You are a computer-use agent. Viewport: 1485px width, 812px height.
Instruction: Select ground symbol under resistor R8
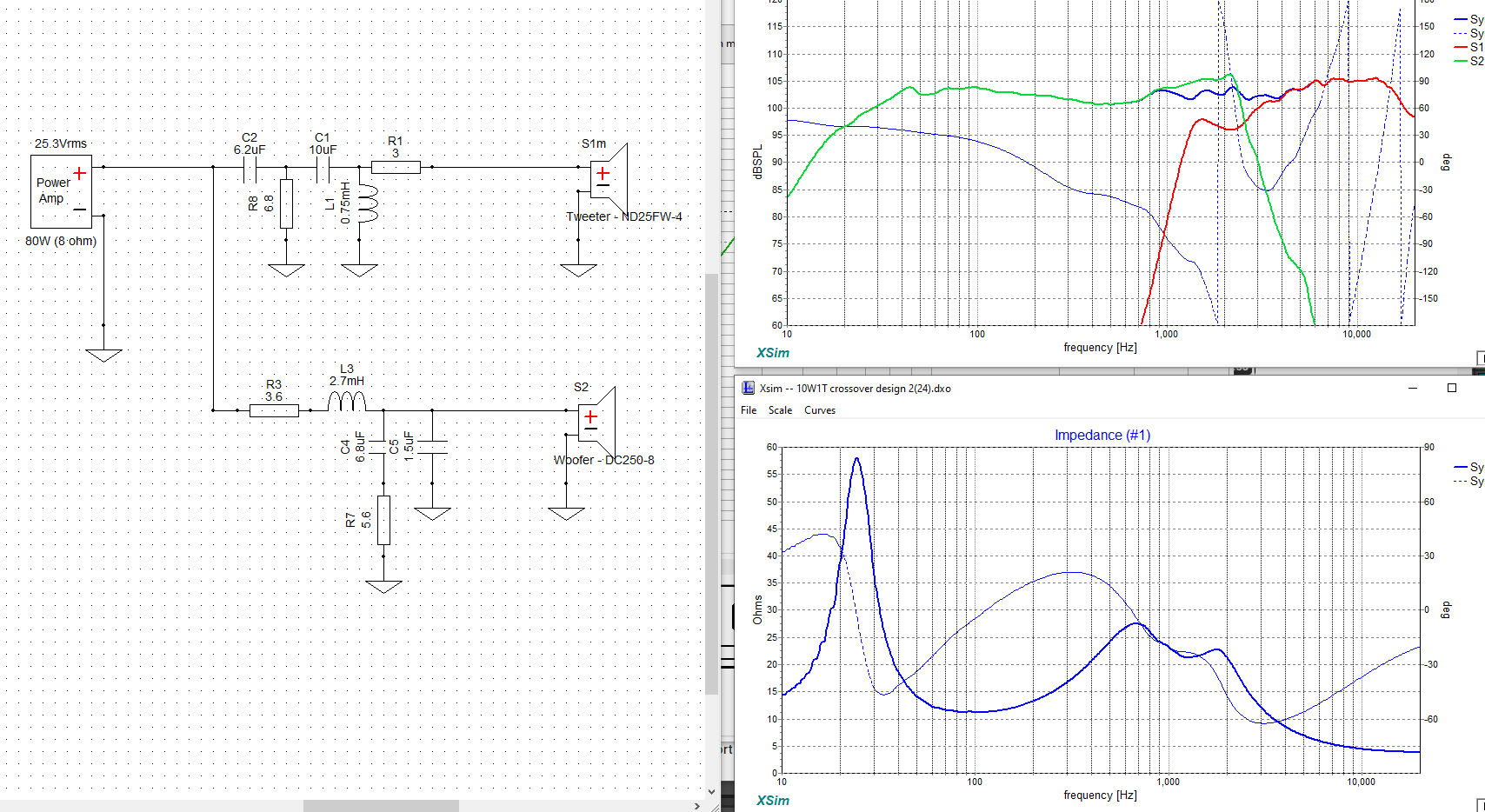286,270
